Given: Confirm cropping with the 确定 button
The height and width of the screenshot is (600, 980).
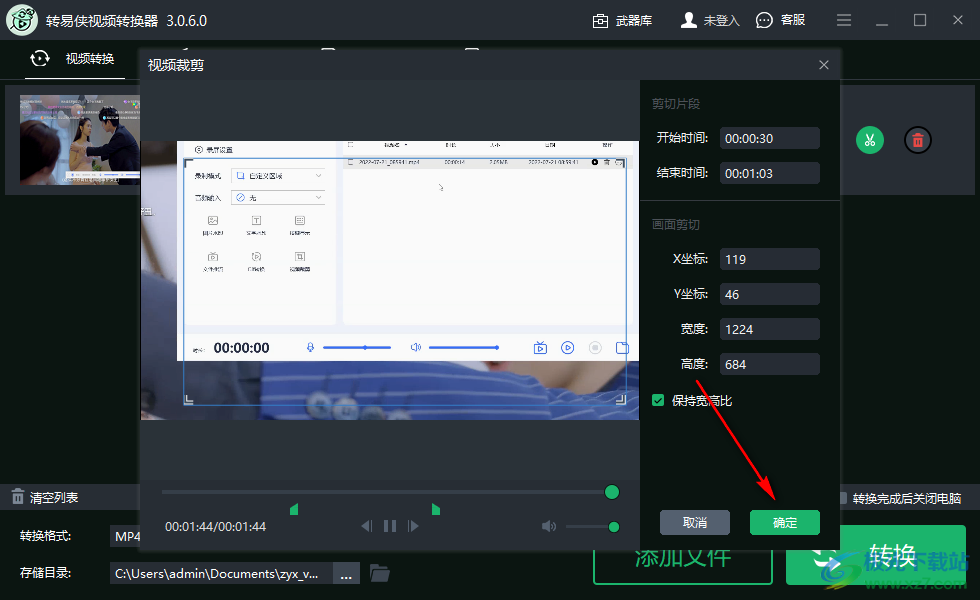Looking at the screenshot, I should [784, 522].
